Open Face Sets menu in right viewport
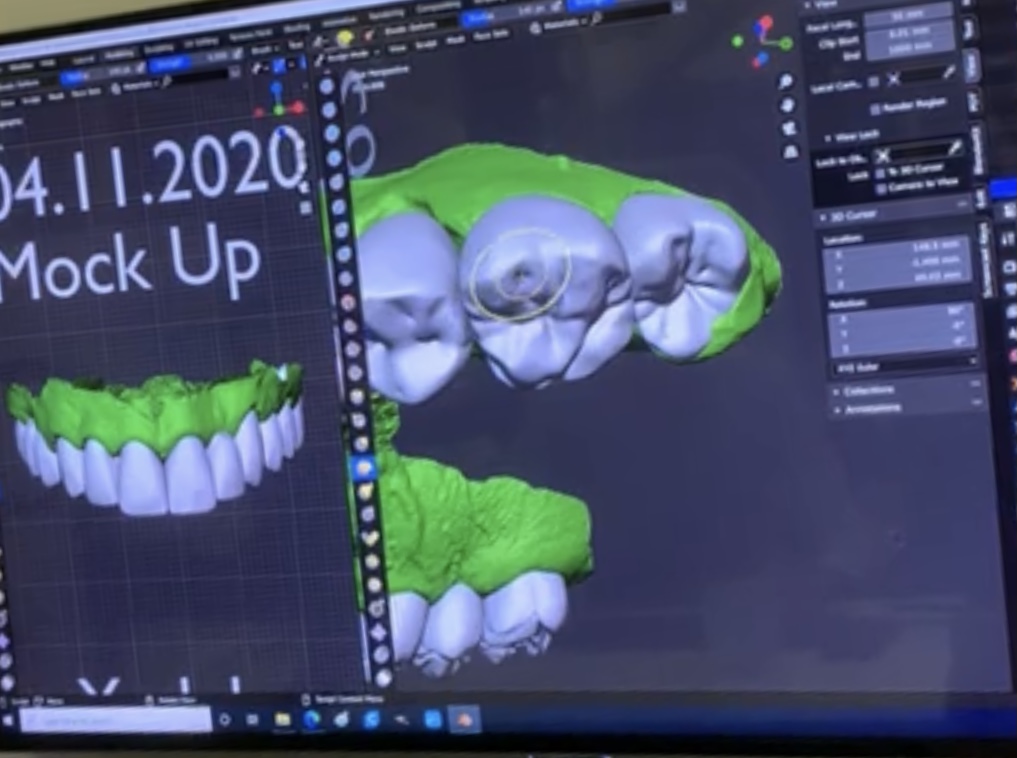The width and height of the screenshot is (1017, 758). [490, 35]
